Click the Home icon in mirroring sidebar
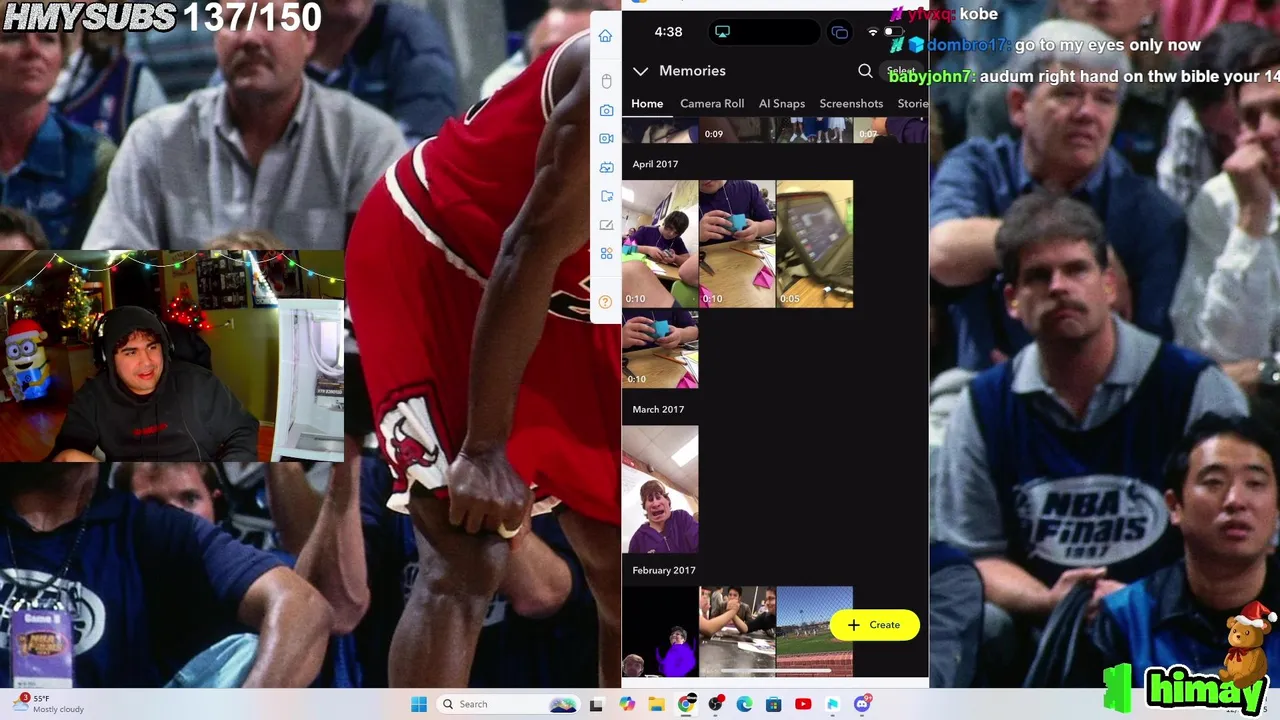The image size is (1280, 720). 605,36
